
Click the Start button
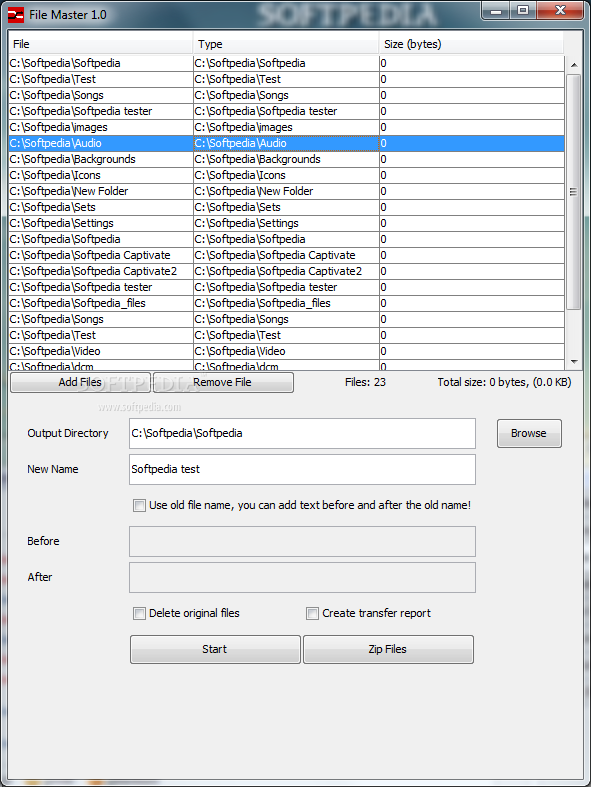(x=215, y=649)
